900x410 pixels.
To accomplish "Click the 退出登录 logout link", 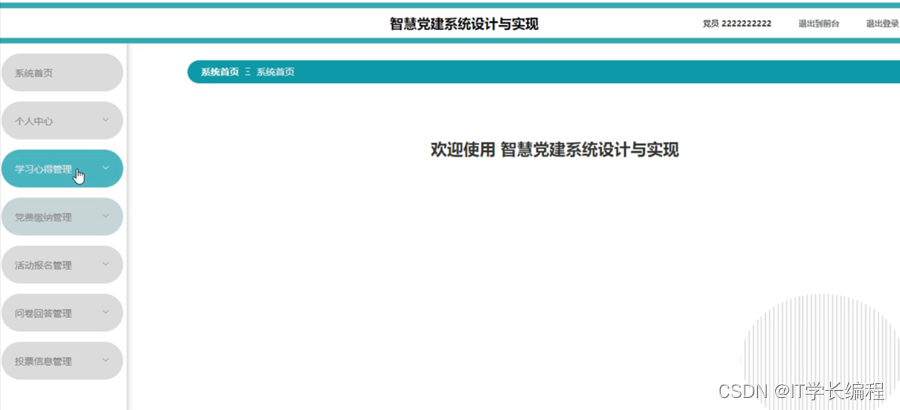I will (x=883, y=24).
